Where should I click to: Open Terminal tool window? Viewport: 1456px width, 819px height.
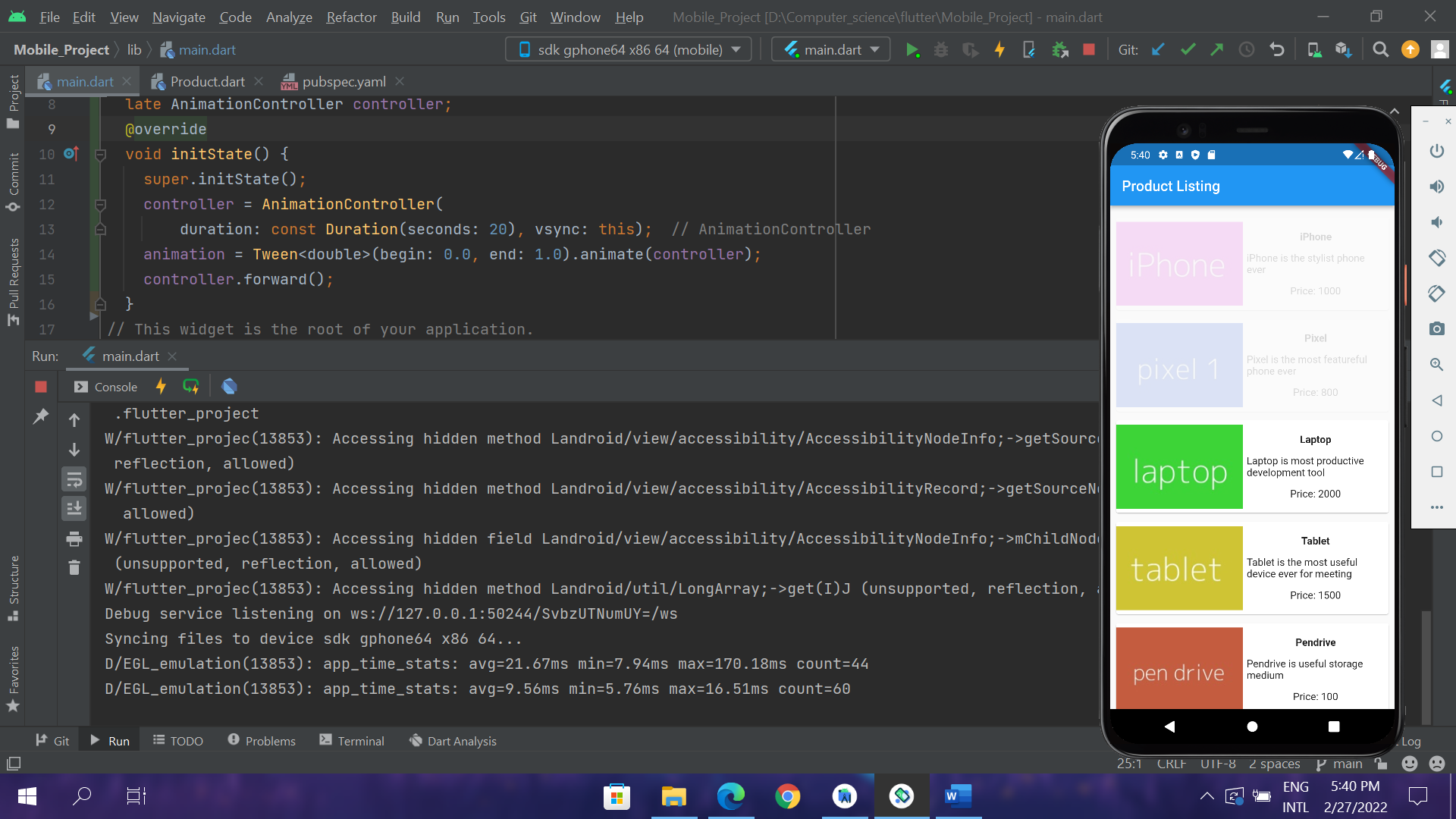coord(352,741)
